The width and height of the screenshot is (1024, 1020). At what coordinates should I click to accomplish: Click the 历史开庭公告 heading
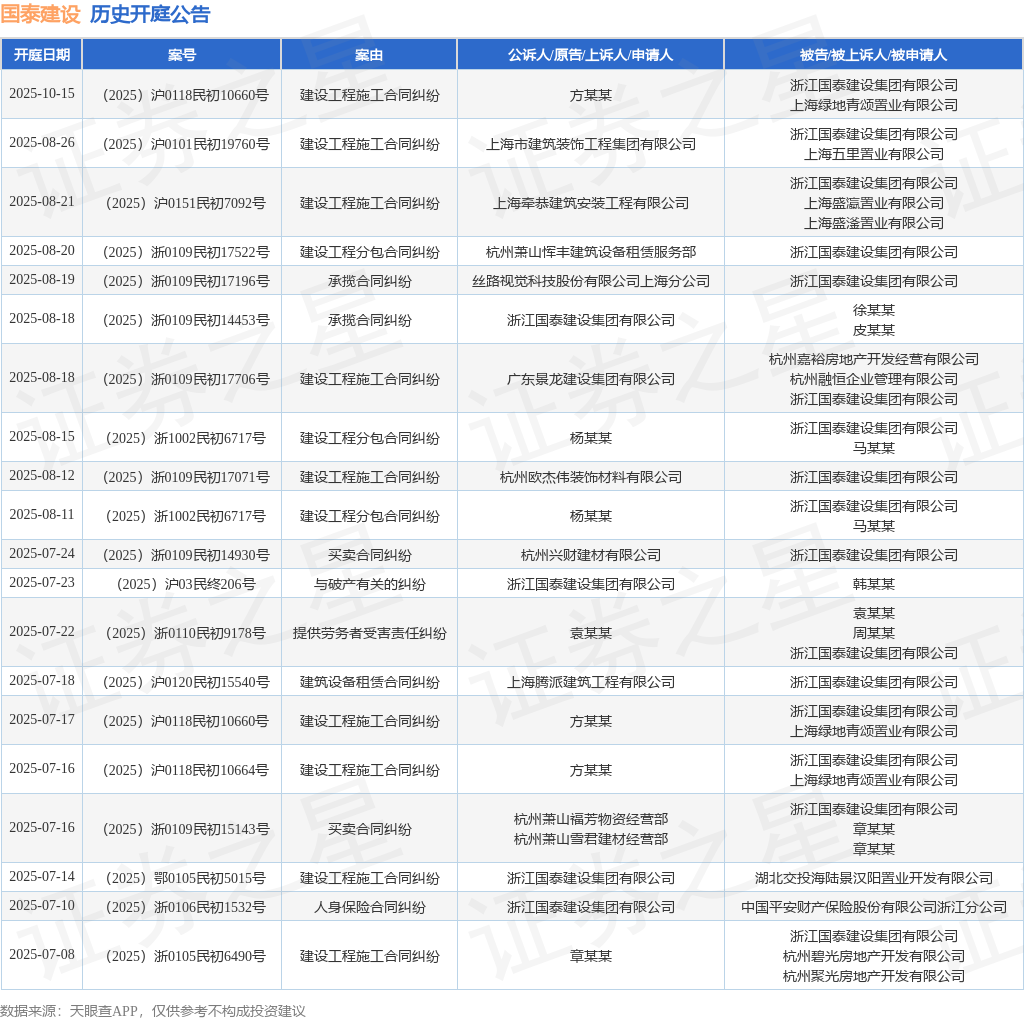click(150, 14)
